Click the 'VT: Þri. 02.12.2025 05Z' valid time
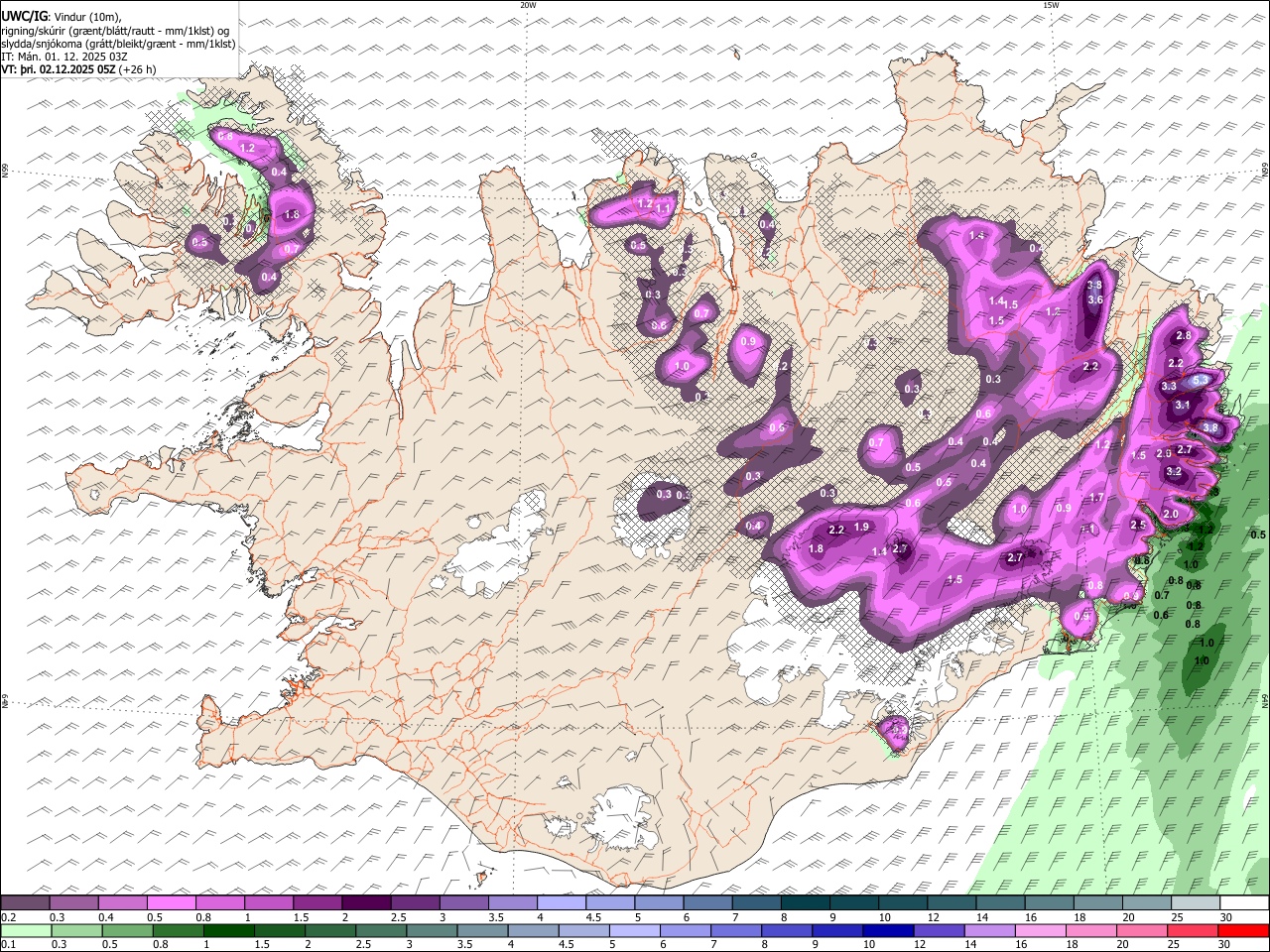 coord(58,70)
